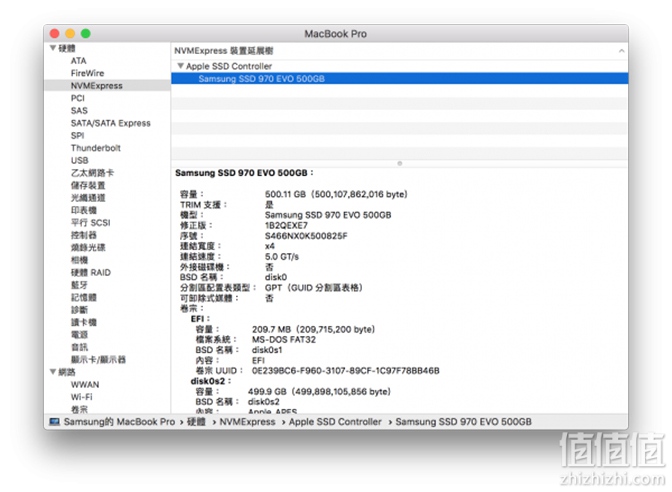This screenshot has height=492, width=672.
Task: Select 燒錄光碟 in the sidebar
Action: (x=88, y=247)
